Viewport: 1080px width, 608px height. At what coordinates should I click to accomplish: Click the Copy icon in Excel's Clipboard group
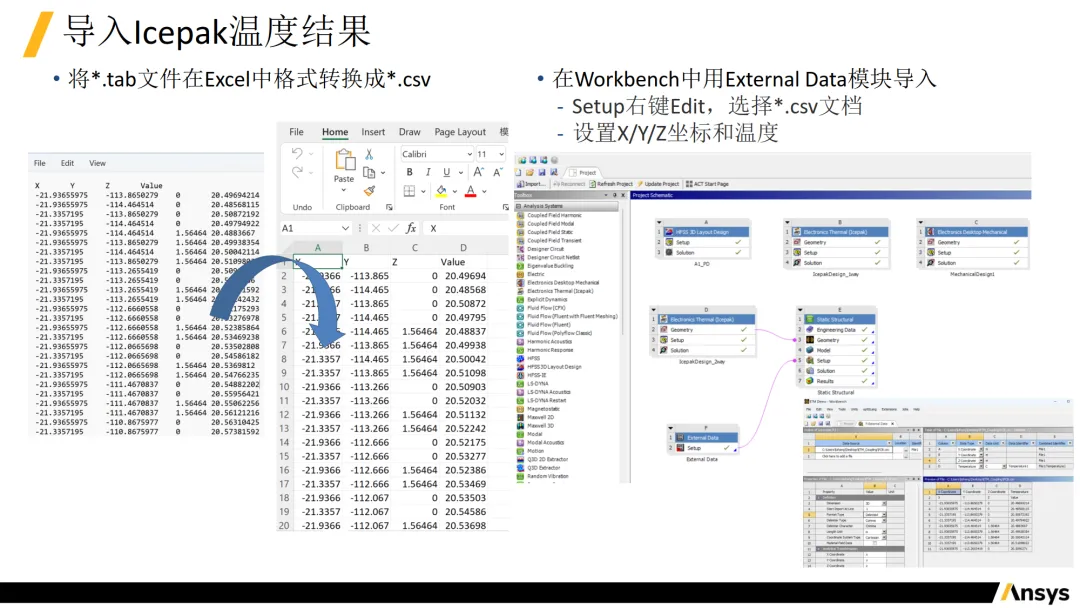[369, 173]
